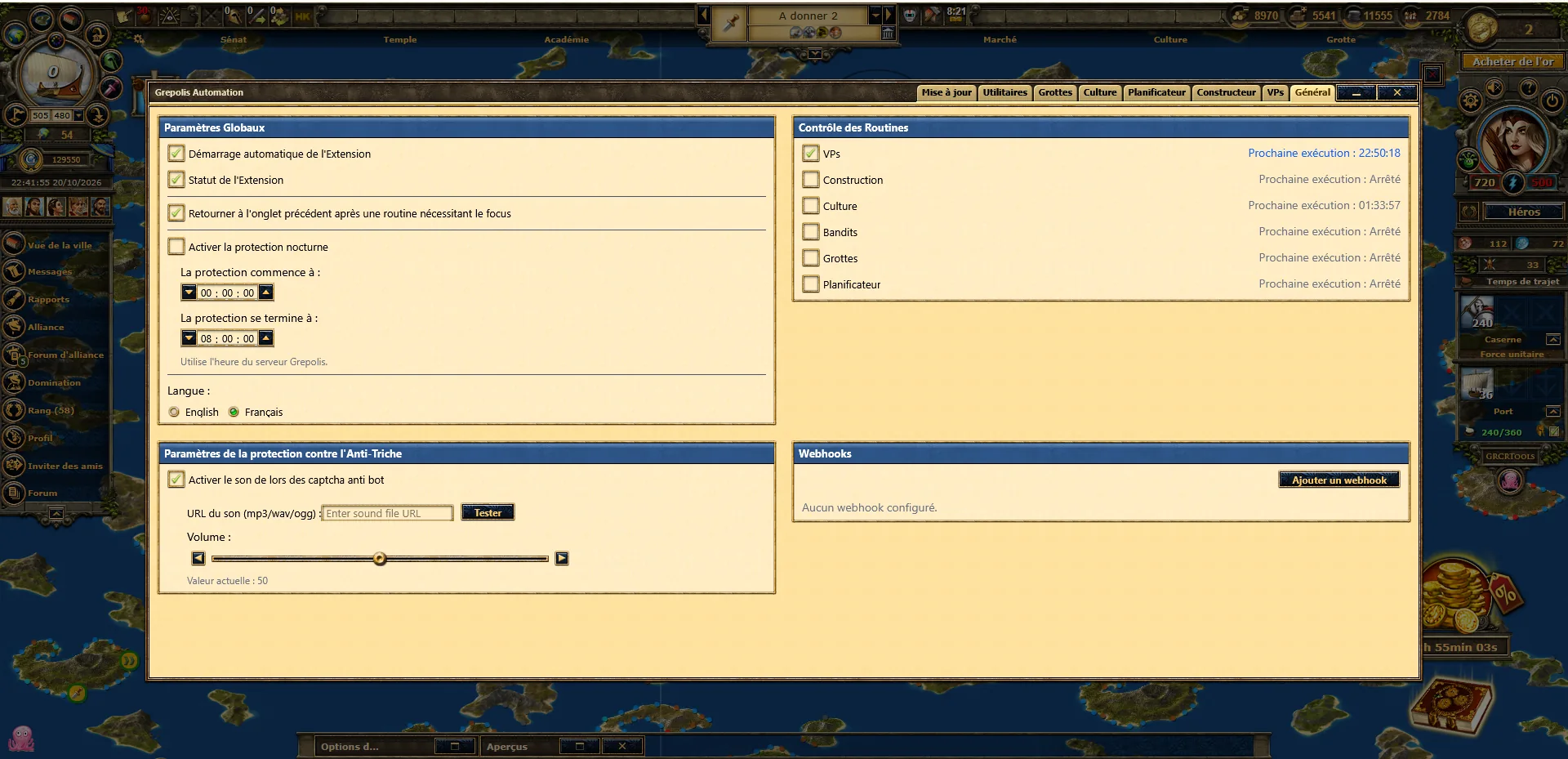Open the Utilitaires tab
The height and width of the screenshot is (759, 1568).
(x=1004, y=92)
